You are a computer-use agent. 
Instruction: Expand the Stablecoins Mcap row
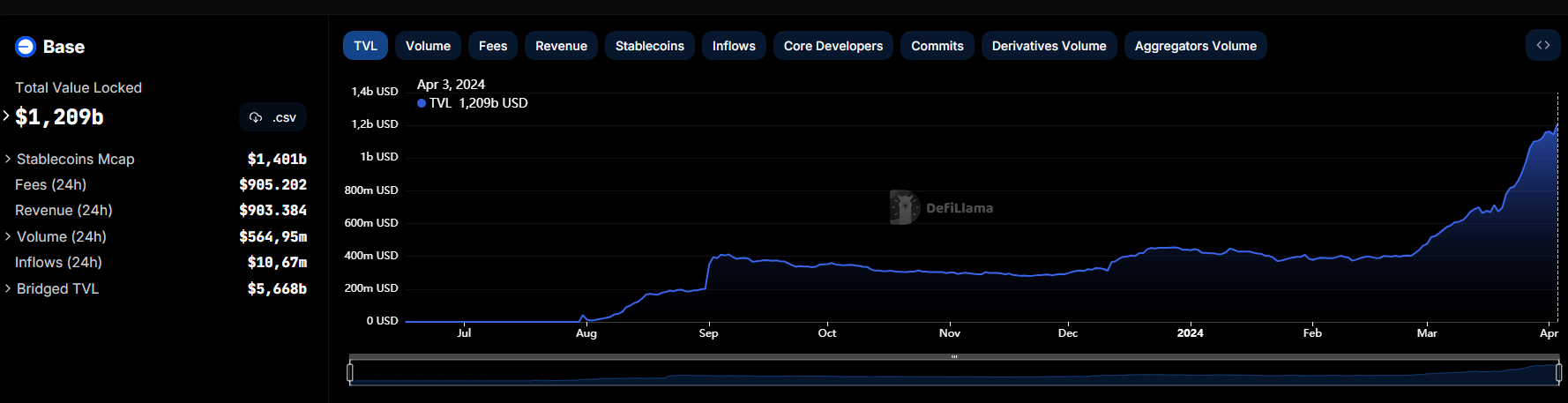(8, 159)
